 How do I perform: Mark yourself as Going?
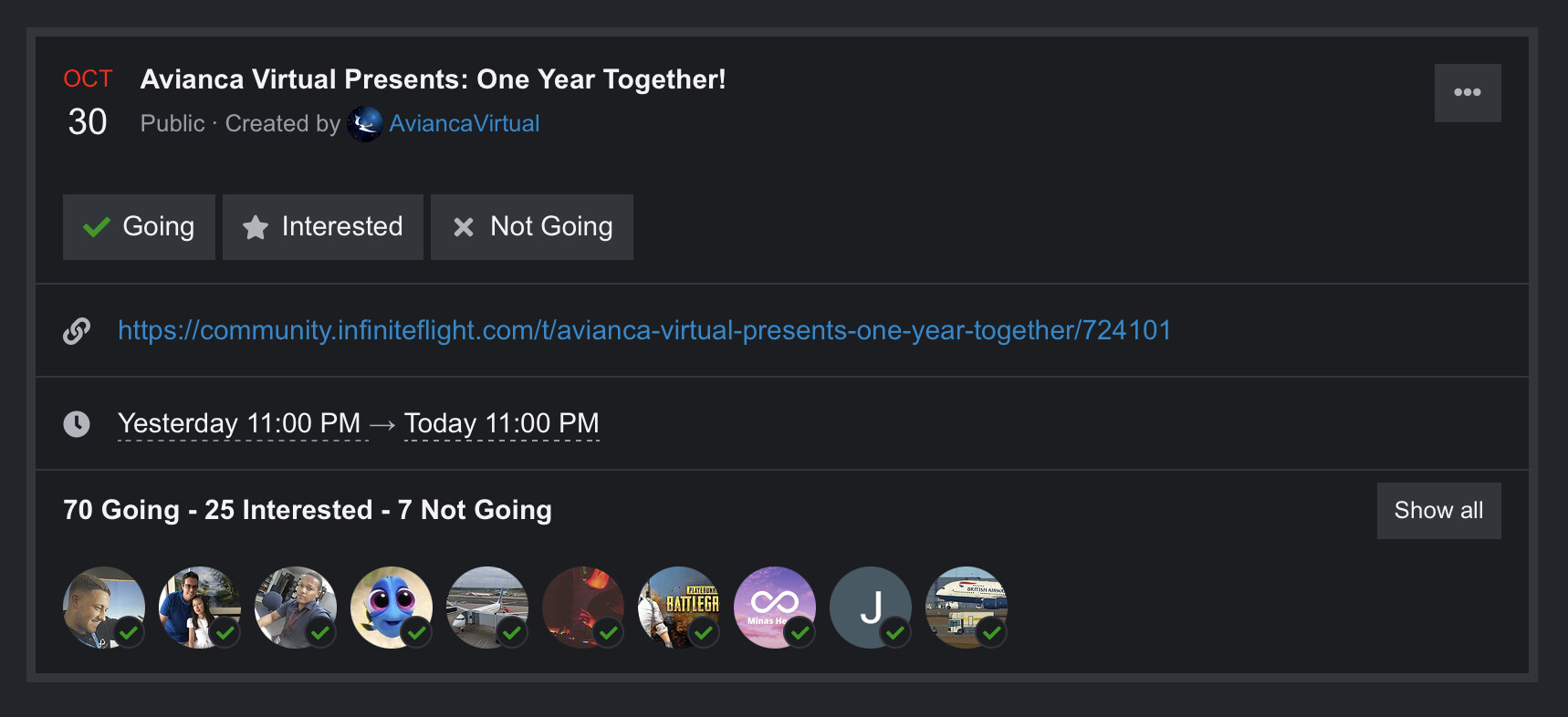point(139,227)
